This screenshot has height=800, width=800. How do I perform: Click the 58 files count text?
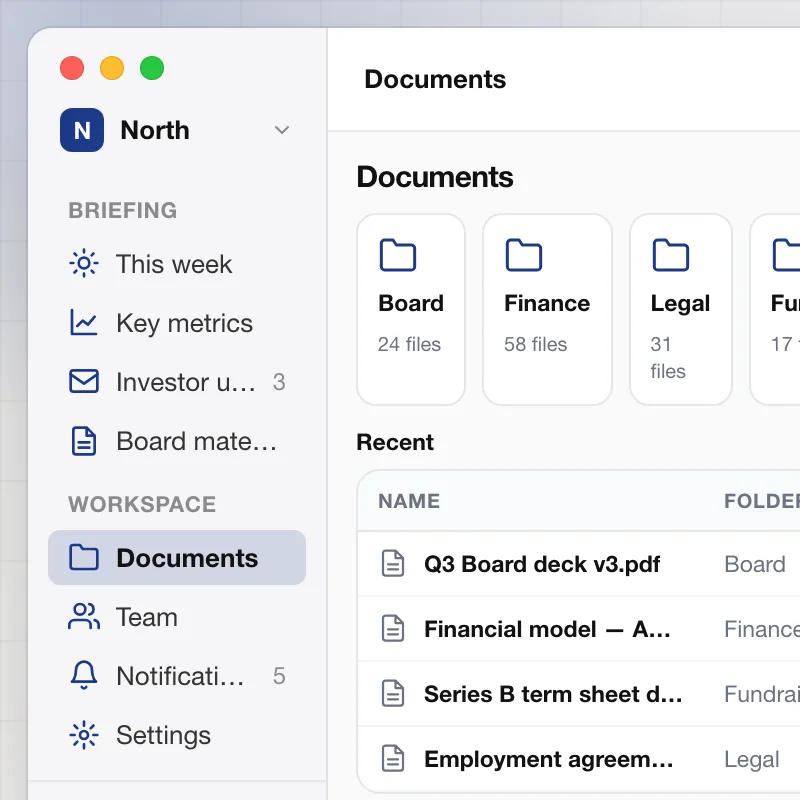pyautogui.click(x=535, y=344)
